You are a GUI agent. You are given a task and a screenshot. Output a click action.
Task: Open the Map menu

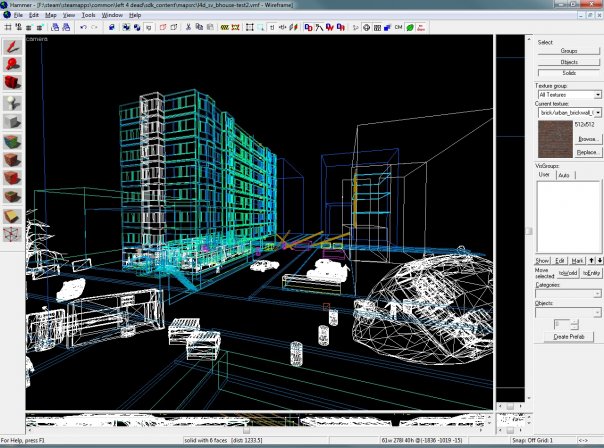(x=50, y=15)
